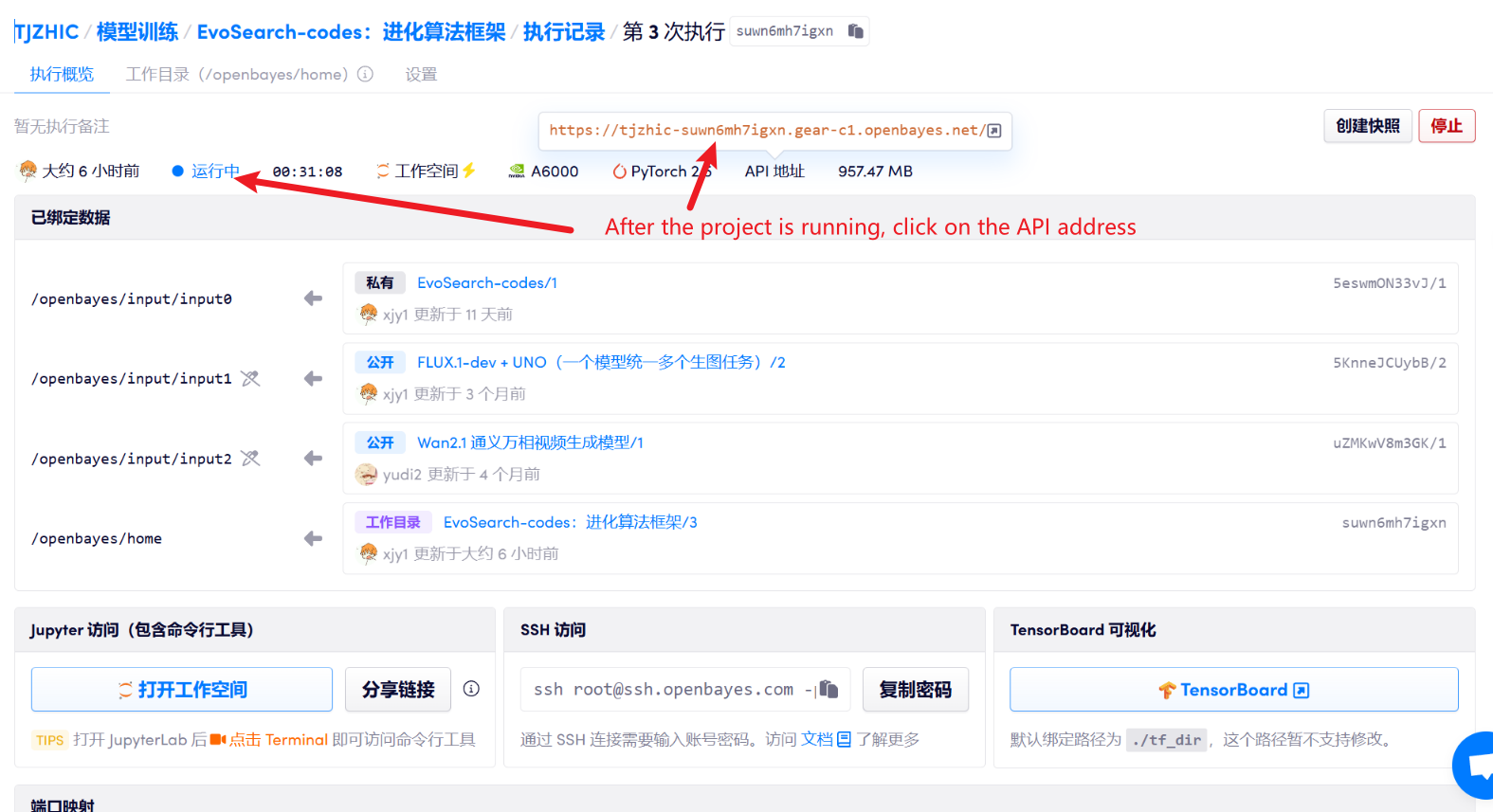Click the info icon next to share link

[471, 689]
